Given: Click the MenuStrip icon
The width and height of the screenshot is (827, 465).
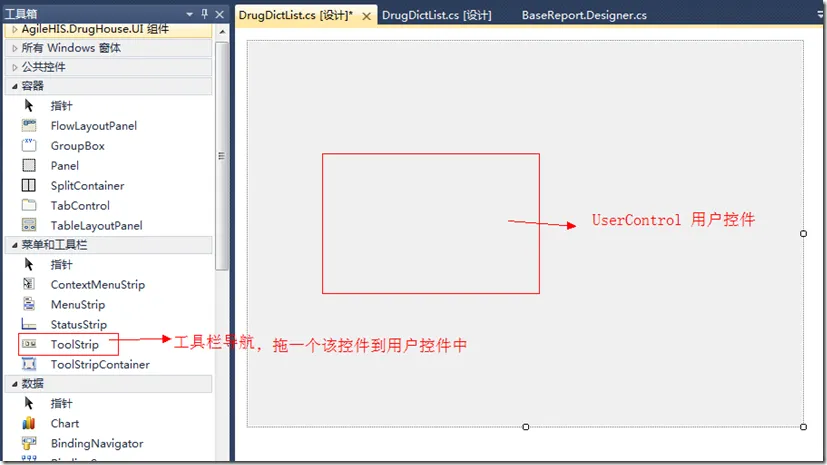Looking at the screenshot, I should pyautogui.click(x=29, y=304).
